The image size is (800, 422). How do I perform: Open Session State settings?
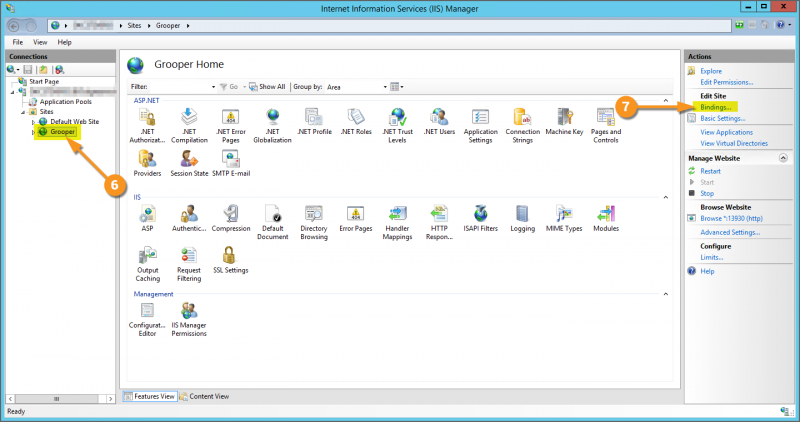tap(189, 163)
